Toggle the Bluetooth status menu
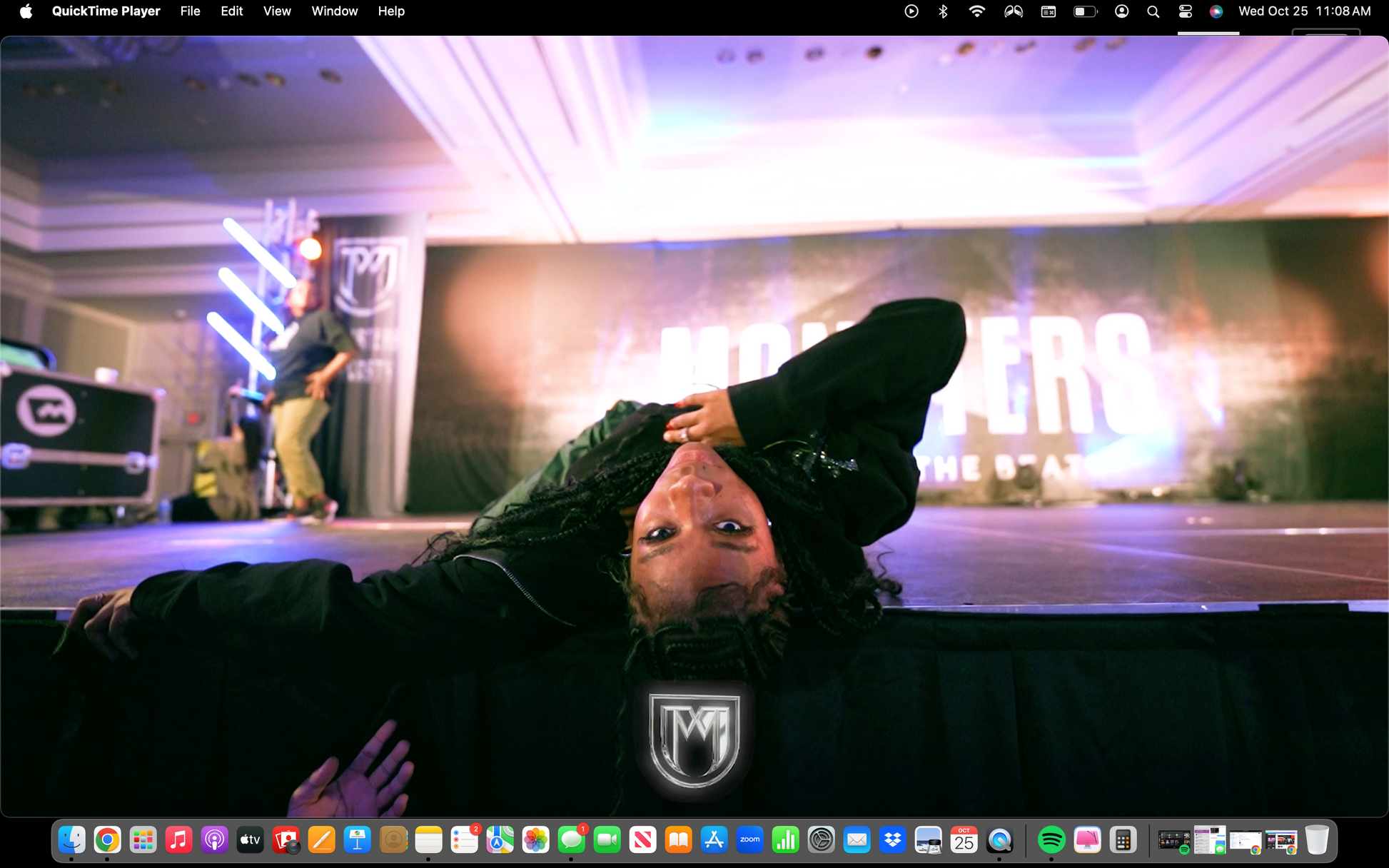 point(943,11)
